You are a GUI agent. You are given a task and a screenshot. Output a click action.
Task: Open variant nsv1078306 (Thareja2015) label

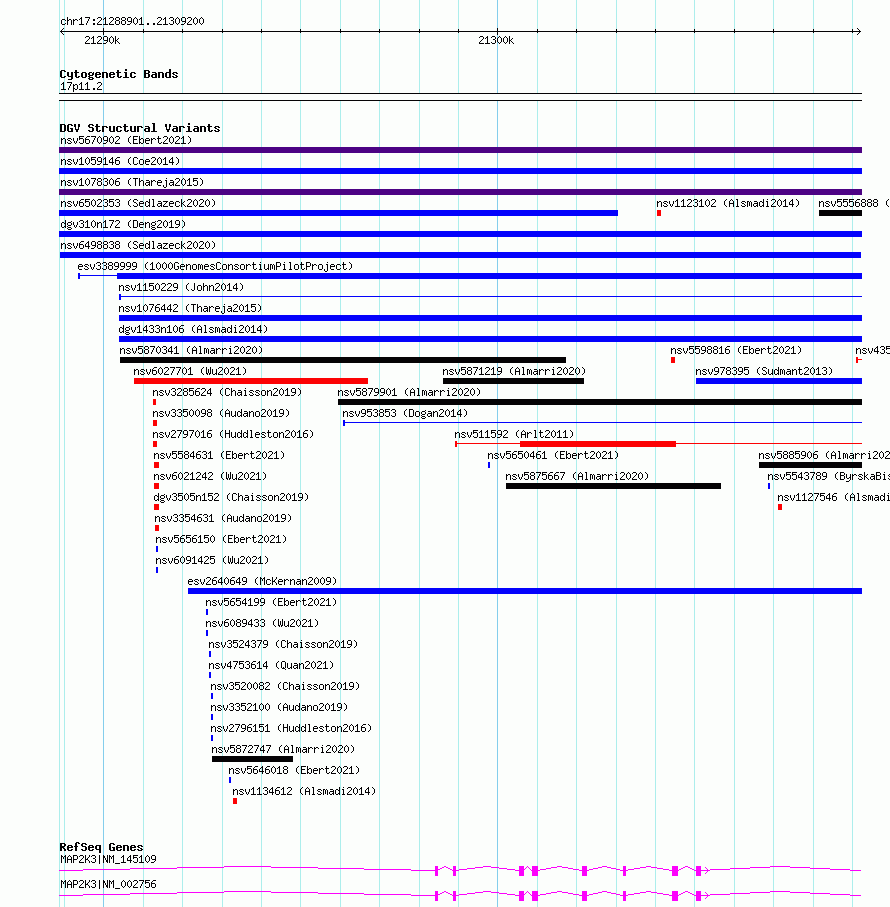(x=132, y=182)
